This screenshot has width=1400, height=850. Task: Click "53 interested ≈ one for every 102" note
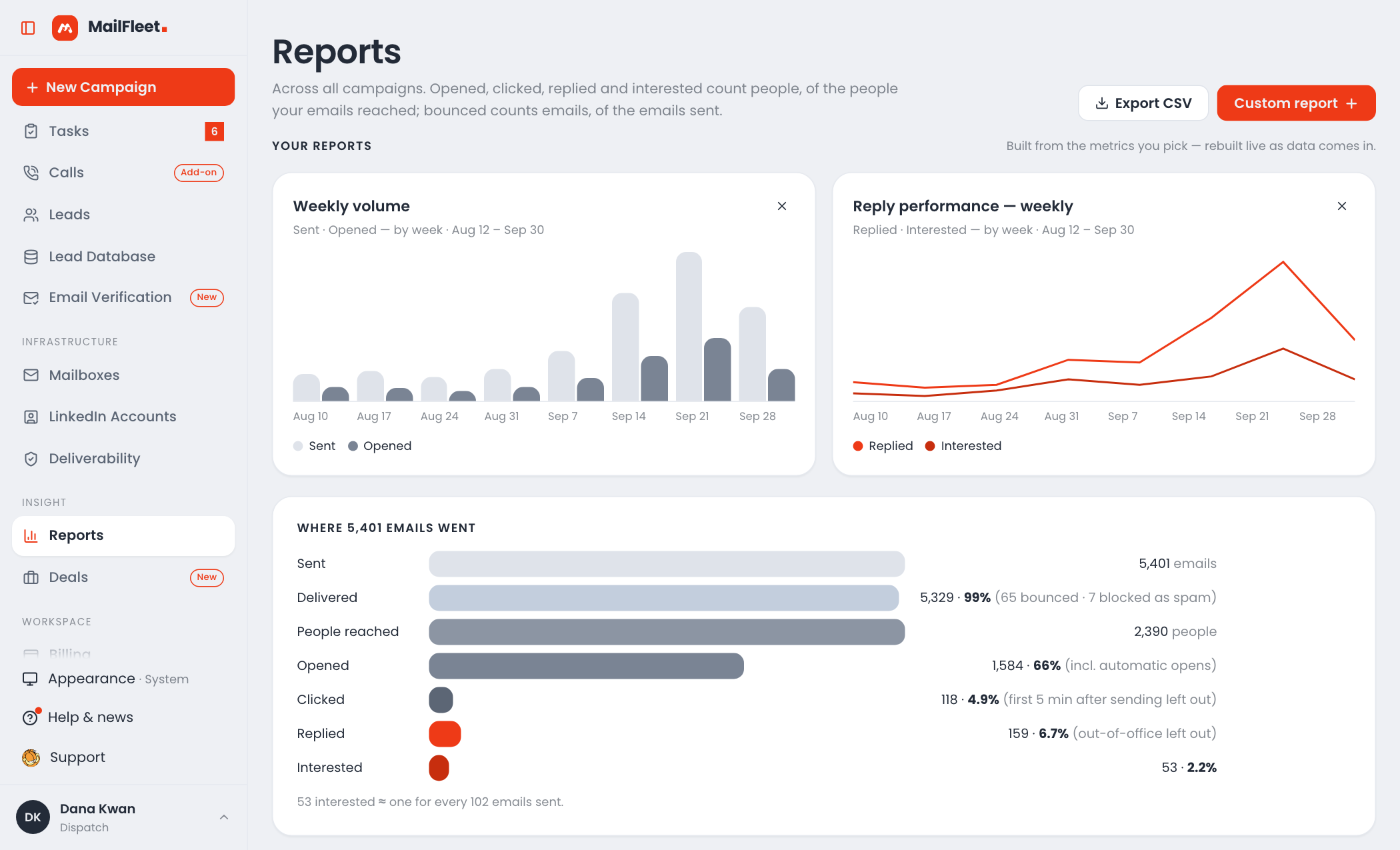430,802
